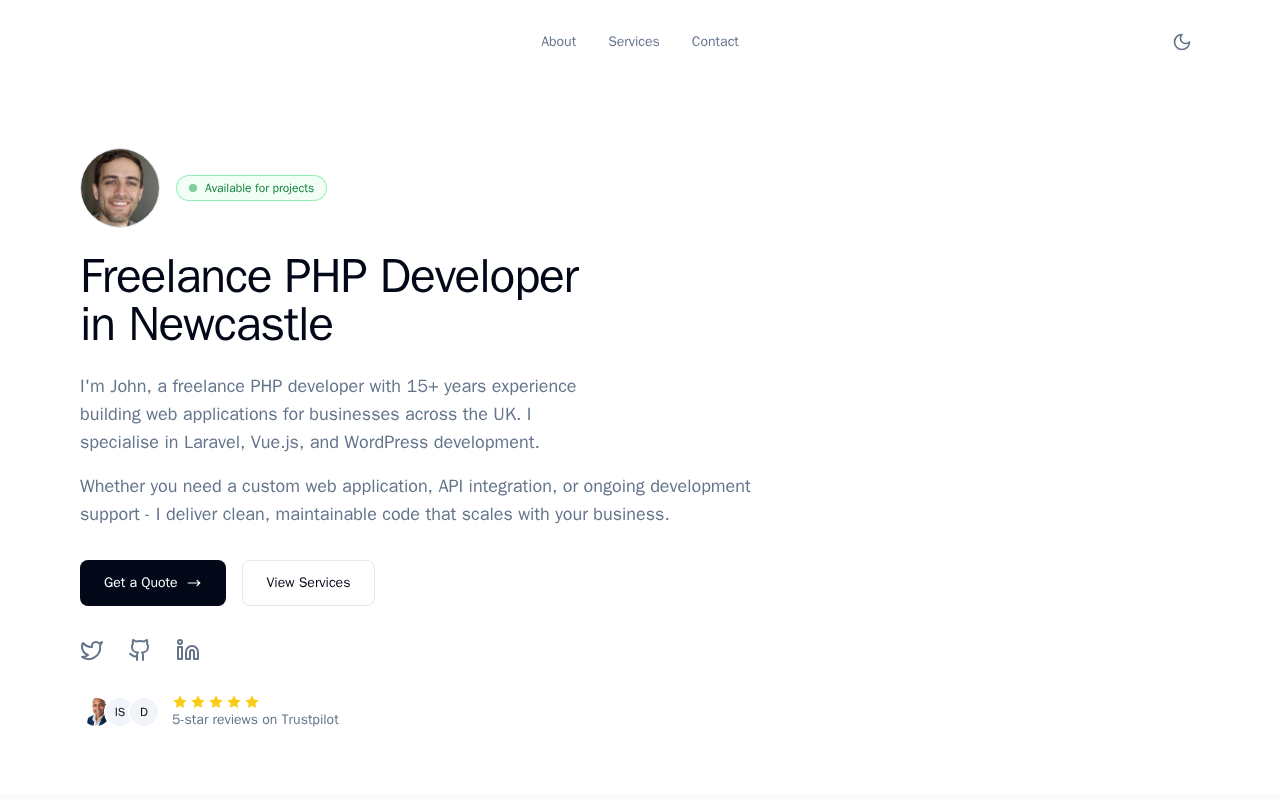Open the 5-star reviews on Trustpilot text

click(x=255, y=720)
